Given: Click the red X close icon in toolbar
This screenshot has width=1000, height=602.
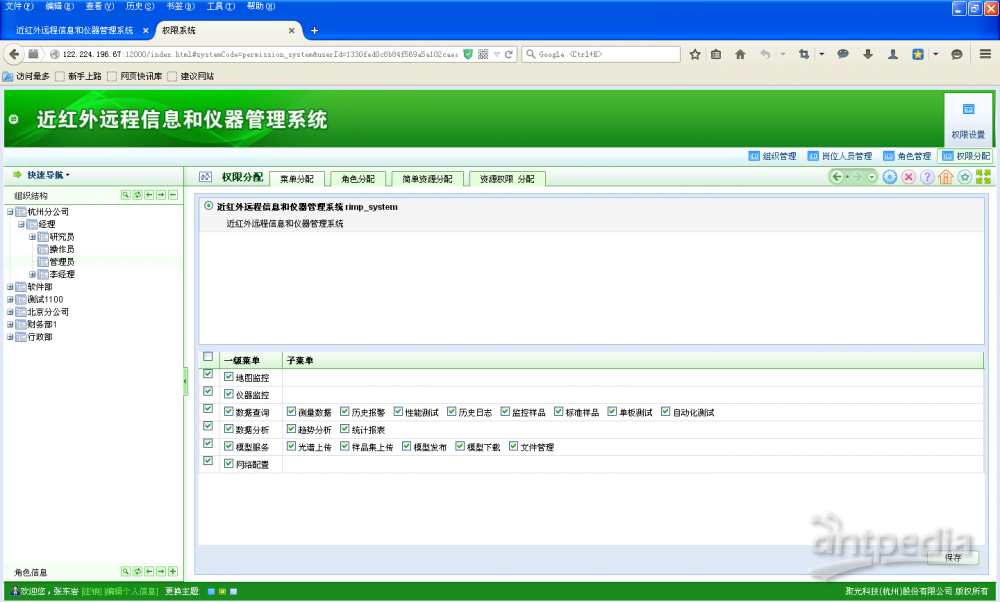Looking at the screenshot, I should click(908, 177).
